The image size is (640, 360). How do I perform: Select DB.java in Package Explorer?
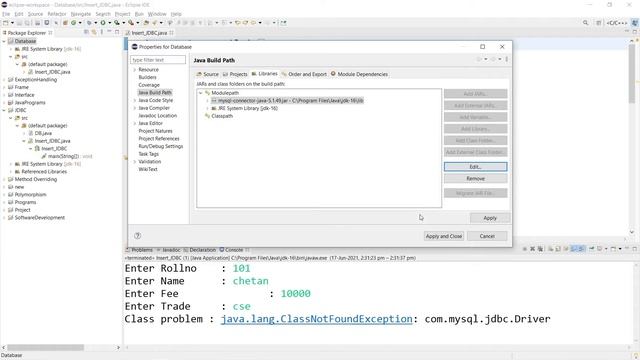(x=43, y=133)
